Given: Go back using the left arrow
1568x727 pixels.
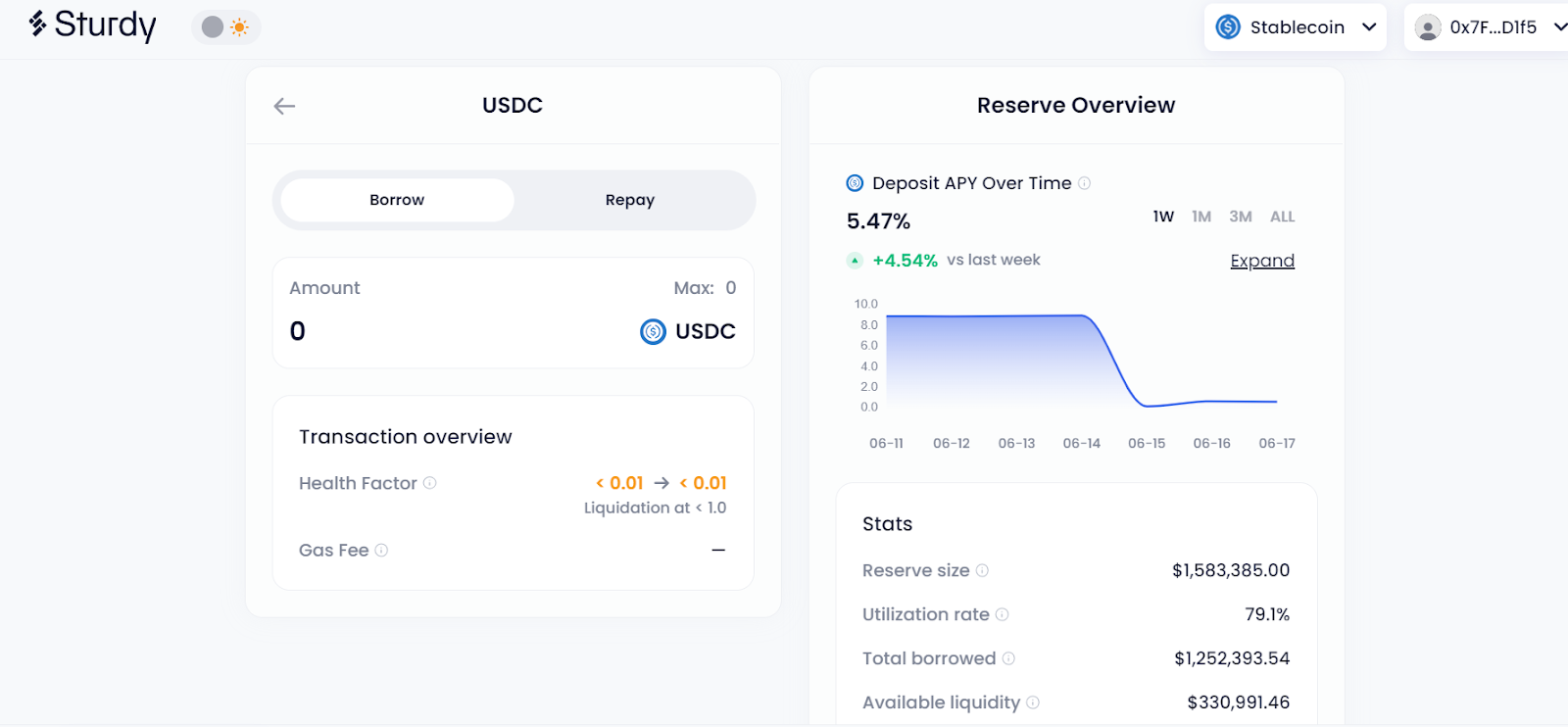Looking at the screenshot, I should (284, 106).
